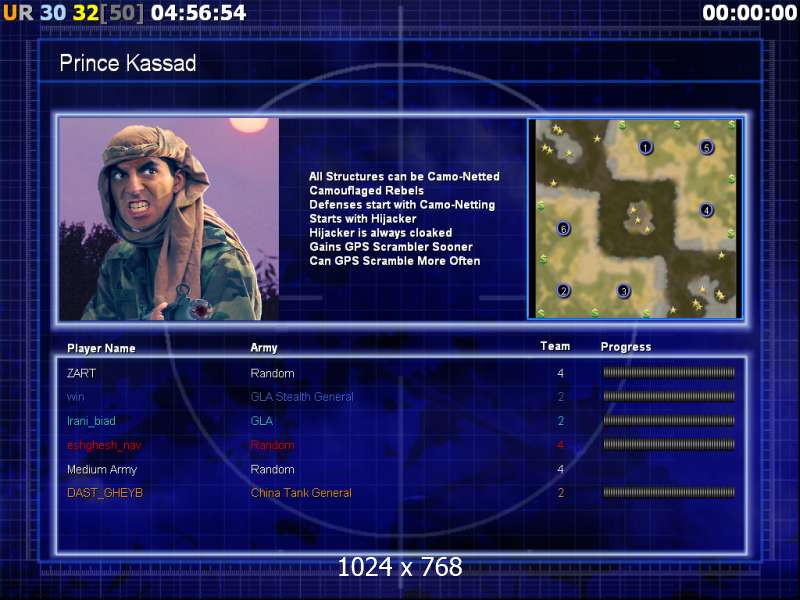800x600 pixels.
Task: Click ZART's loading progress bar
Action: click(x=669, y=373)
